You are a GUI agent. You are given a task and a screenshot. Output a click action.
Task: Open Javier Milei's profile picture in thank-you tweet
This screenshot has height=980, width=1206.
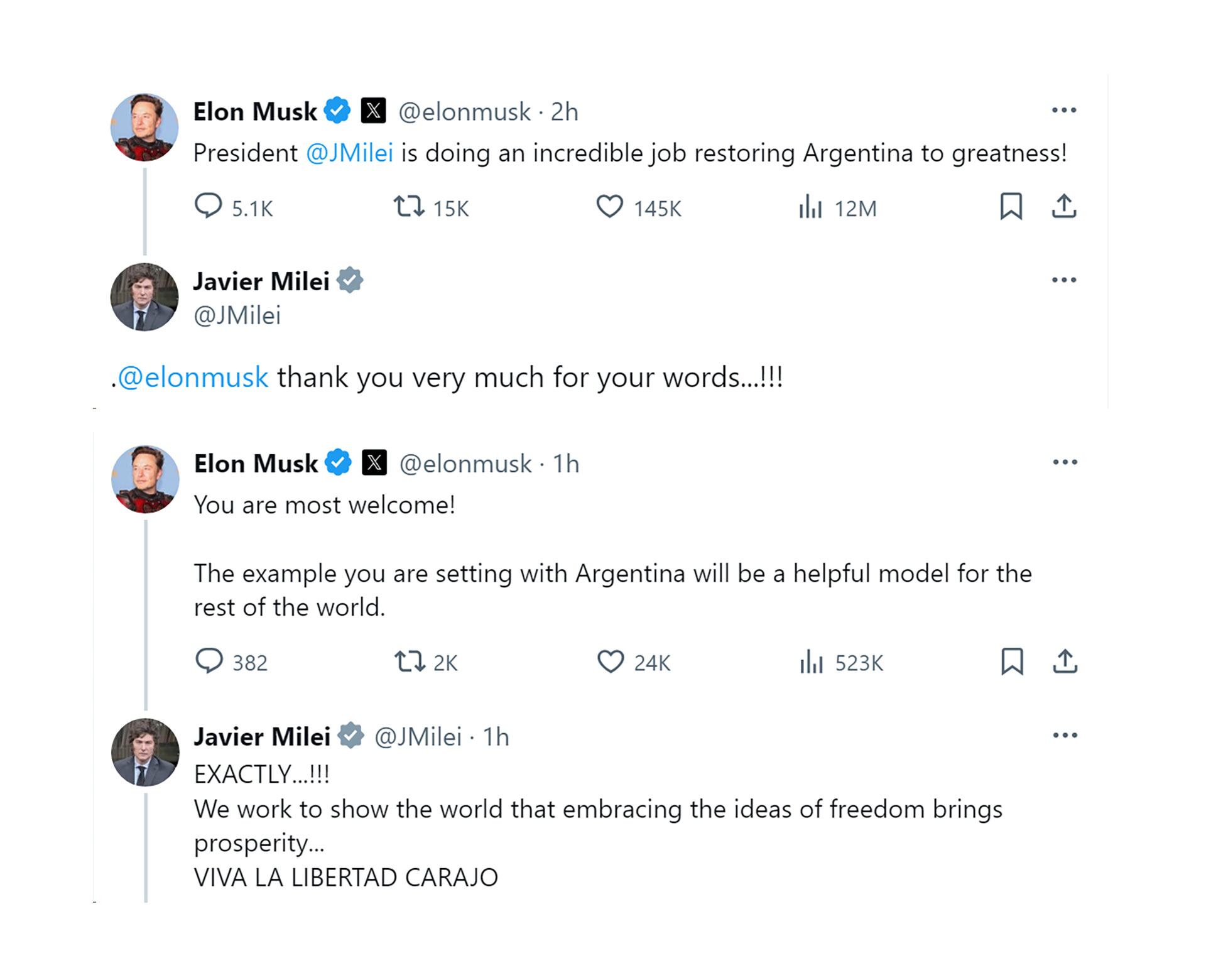(x=144, y=297)
